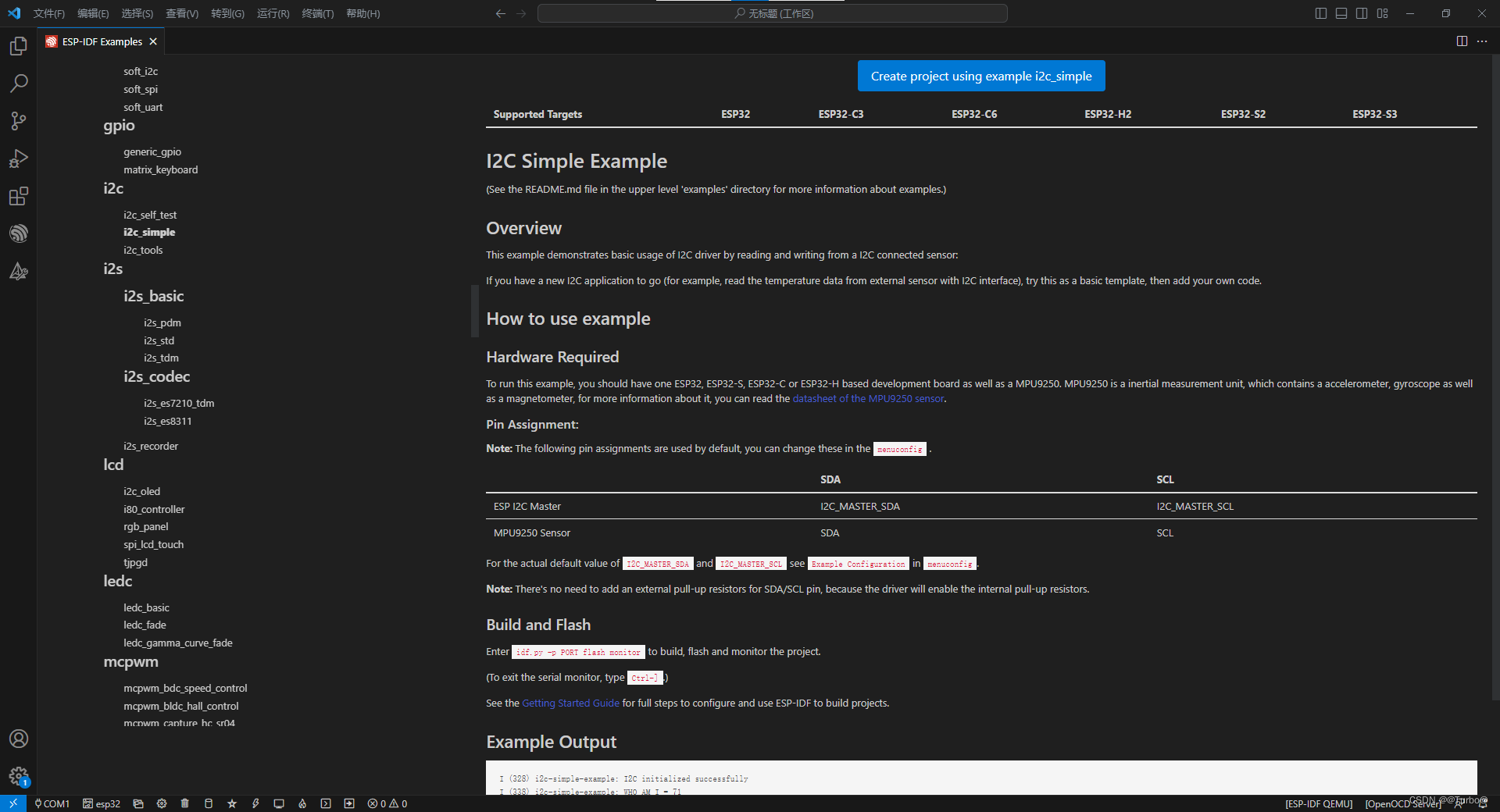
Task: Select the i2s_pdm example
Action: click(162, 323)
